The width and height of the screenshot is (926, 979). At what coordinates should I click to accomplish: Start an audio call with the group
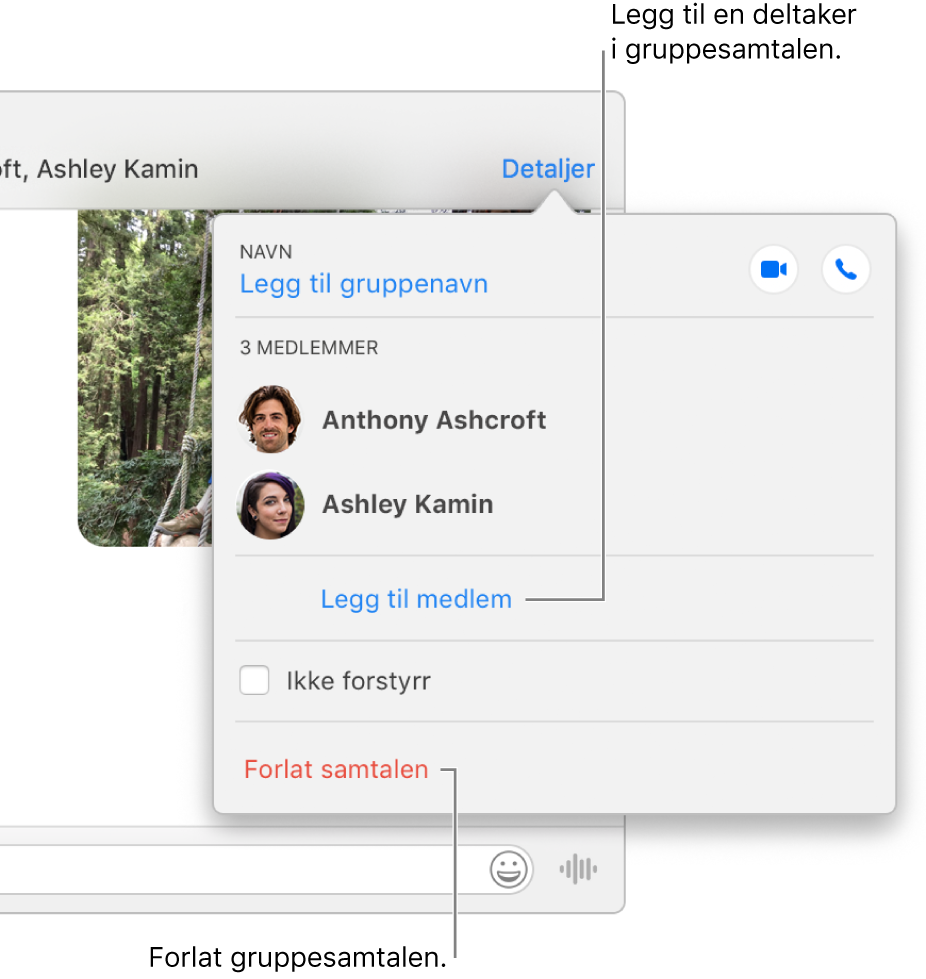846,270
